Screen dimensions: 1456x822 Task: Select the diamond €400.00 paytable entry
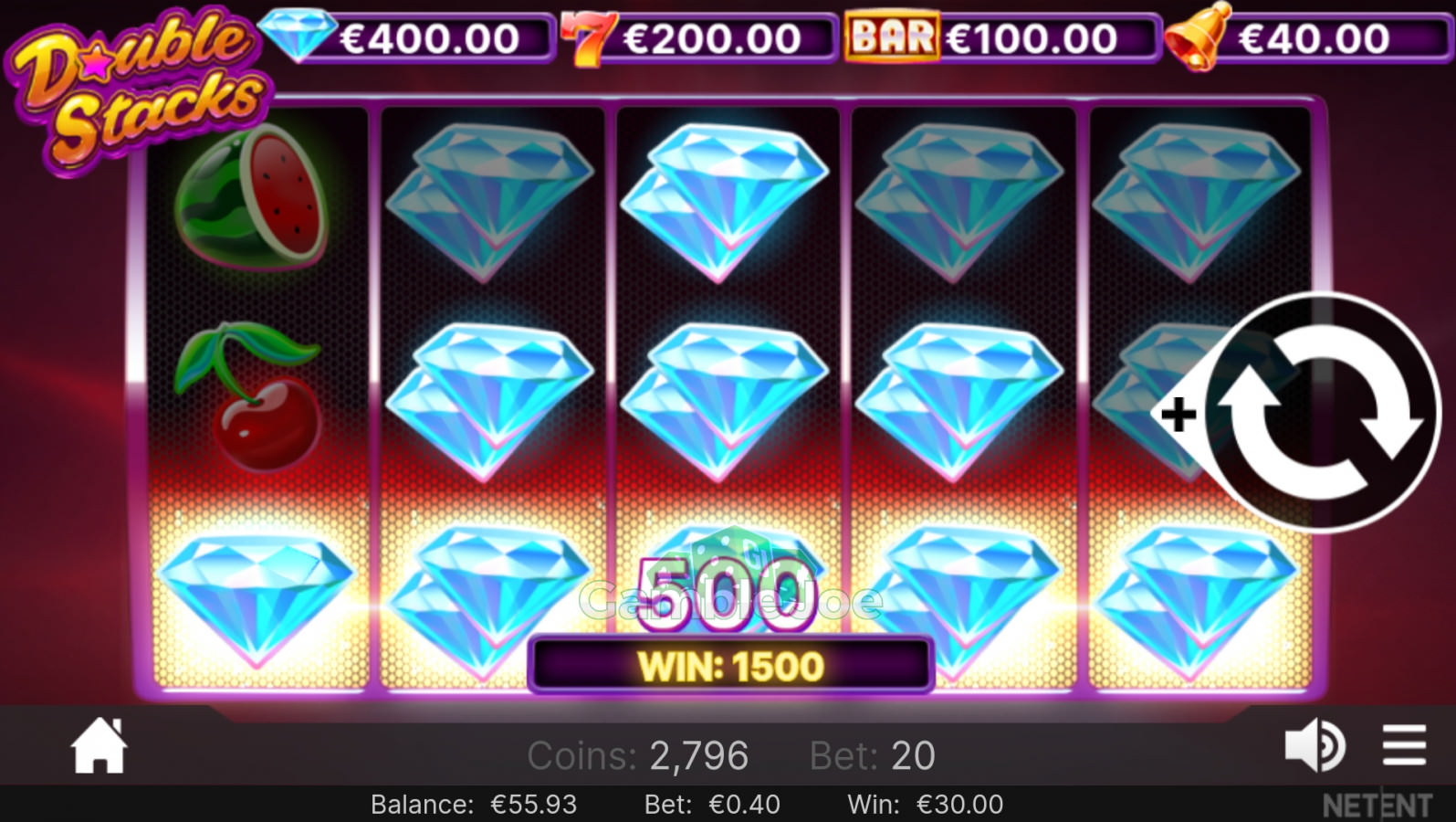tap(406, 37)
